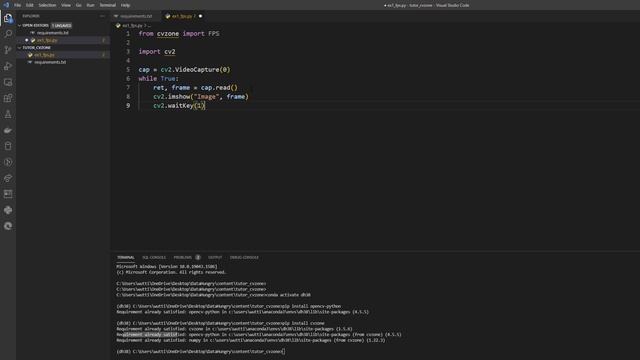Click code line 'cv2.imshow("Image", frame)'
640x360 pixels.
pyautogui.click(x=201, y=97)
